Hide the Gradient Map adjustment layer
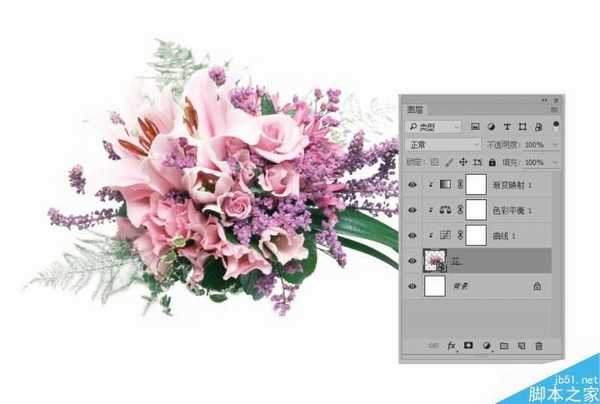This screenshot has height=404, width=600. pyautogui.click(x=412, y=185)
